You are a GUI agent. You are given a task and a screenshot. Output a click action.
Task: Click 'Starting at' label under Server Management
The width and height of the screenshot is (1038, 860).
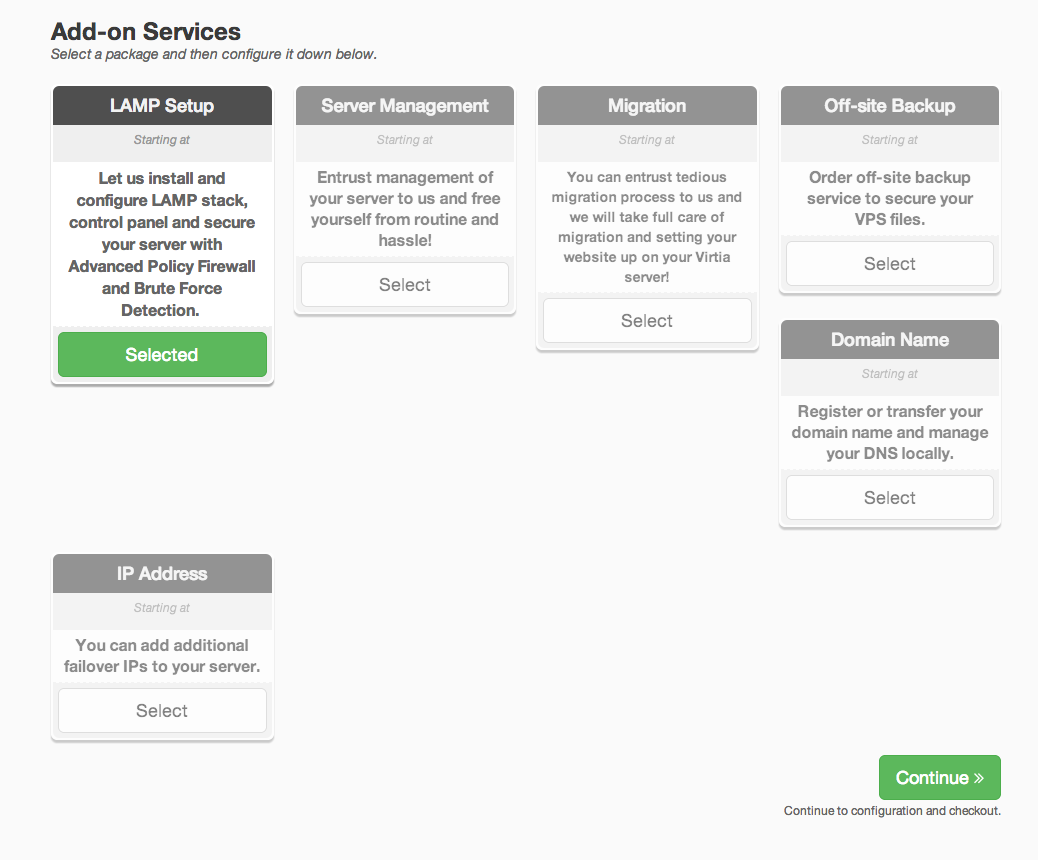coord(404,140)
